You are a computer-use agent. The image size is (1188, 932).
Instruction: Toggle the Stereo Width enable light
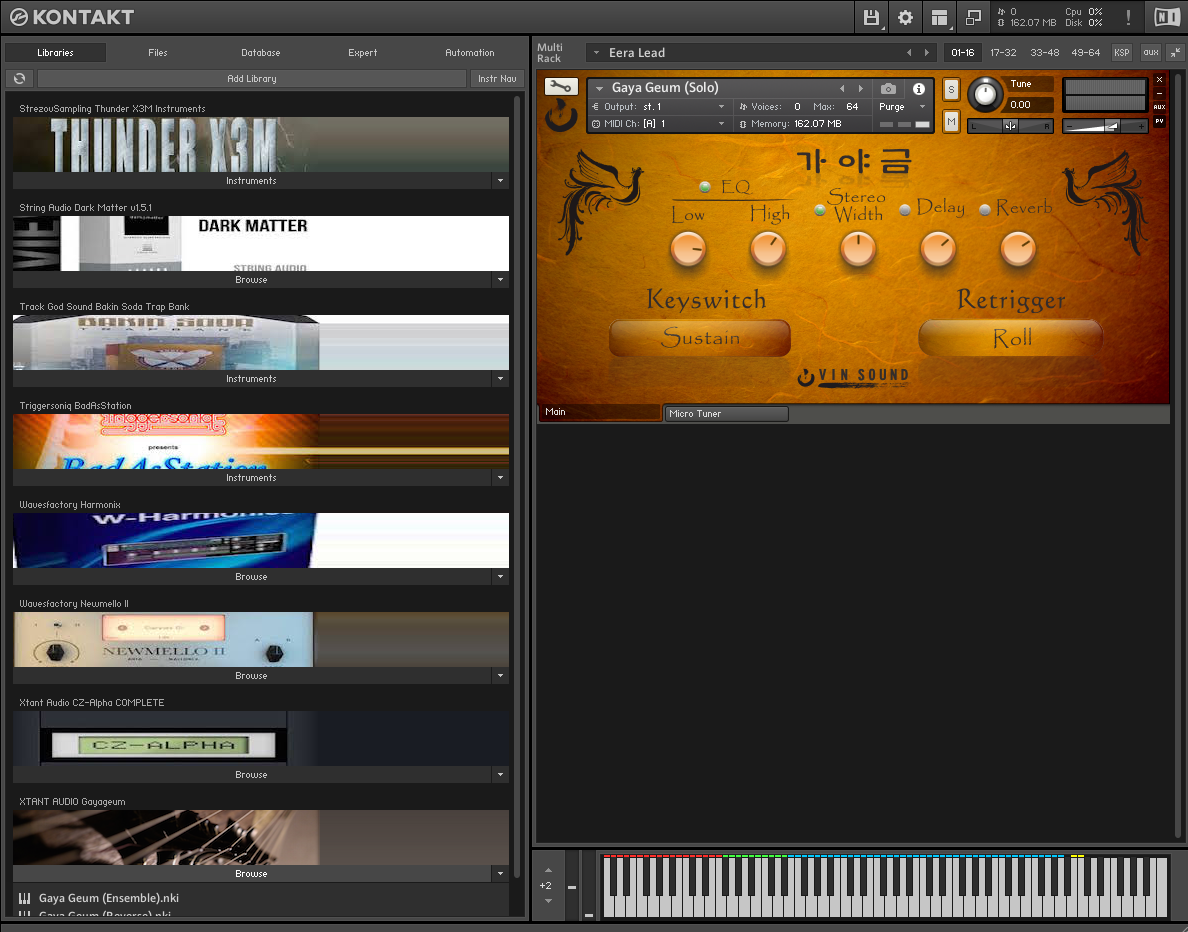point(820,210)
